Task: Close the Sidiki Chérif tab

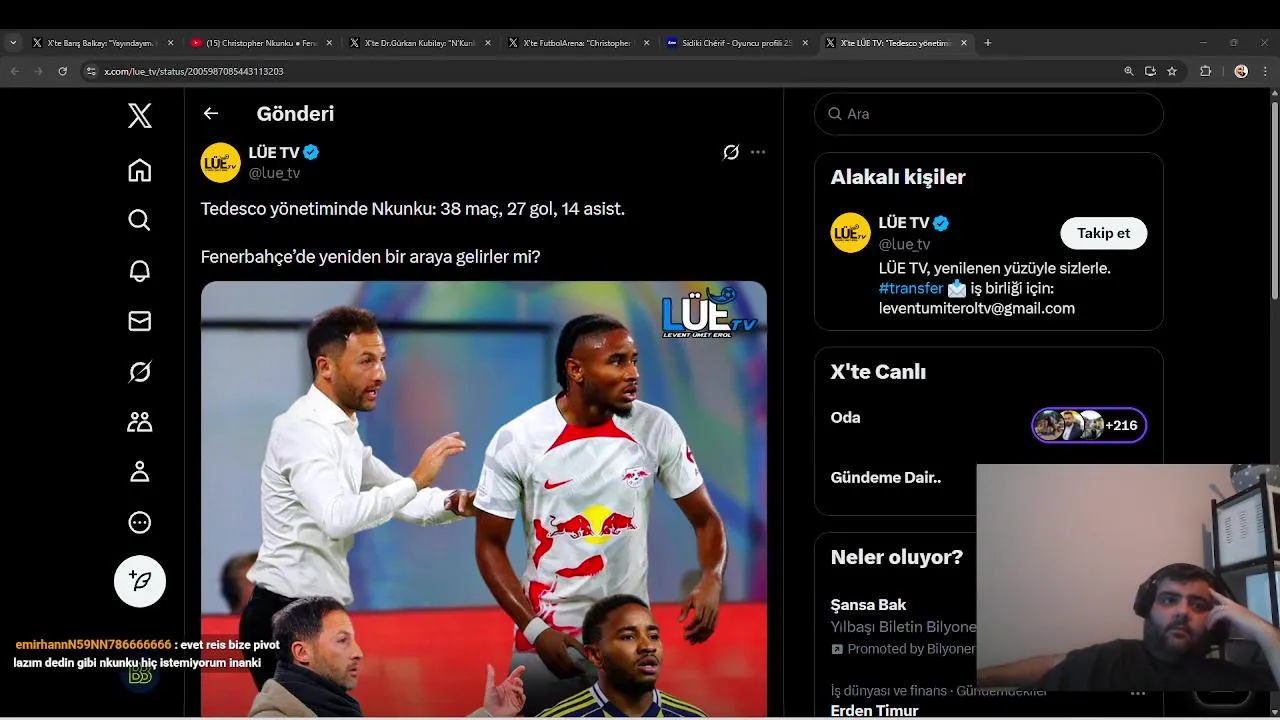Action: [805, 43]
